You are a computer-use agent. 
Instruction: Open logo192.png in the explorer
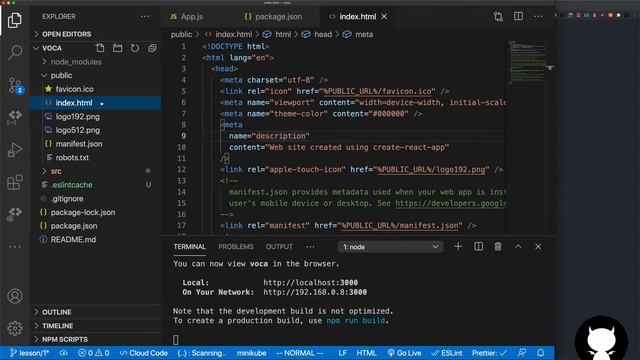[96, 117]
